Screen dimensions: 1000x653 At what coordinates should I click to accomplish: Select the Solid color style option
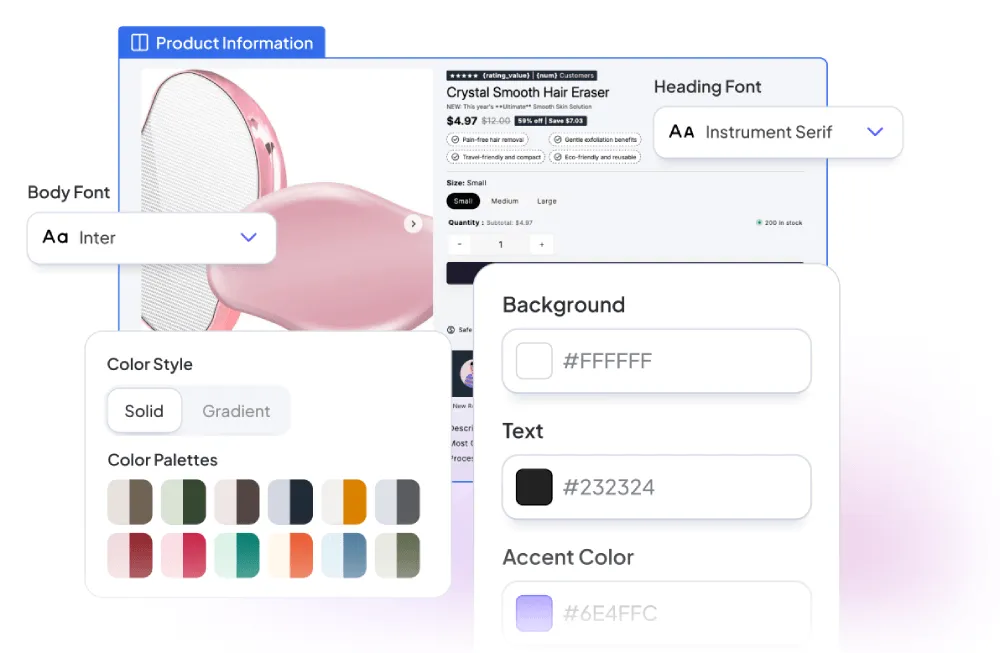(x=144, y=411)
